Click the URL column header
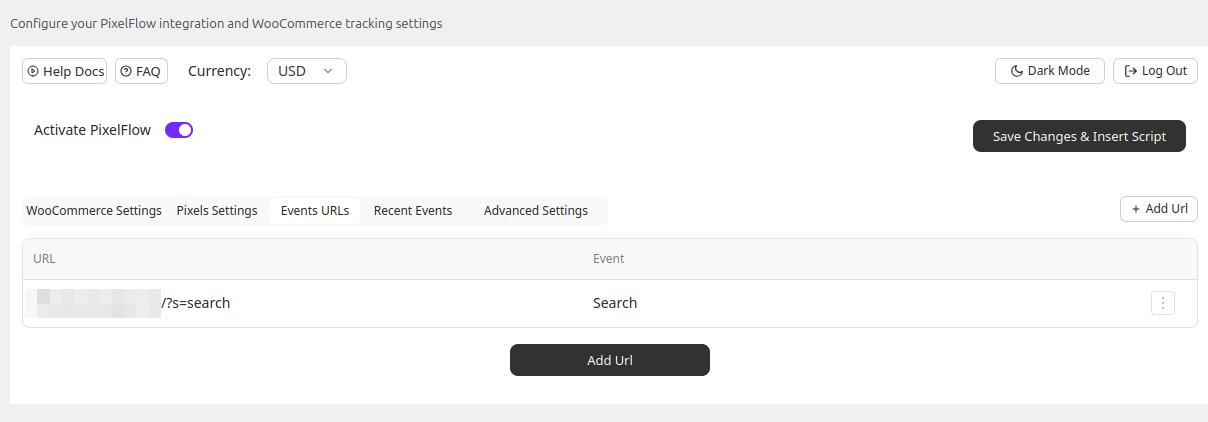The height and width of the screenshot is (422, 1208). click(44, 259)
